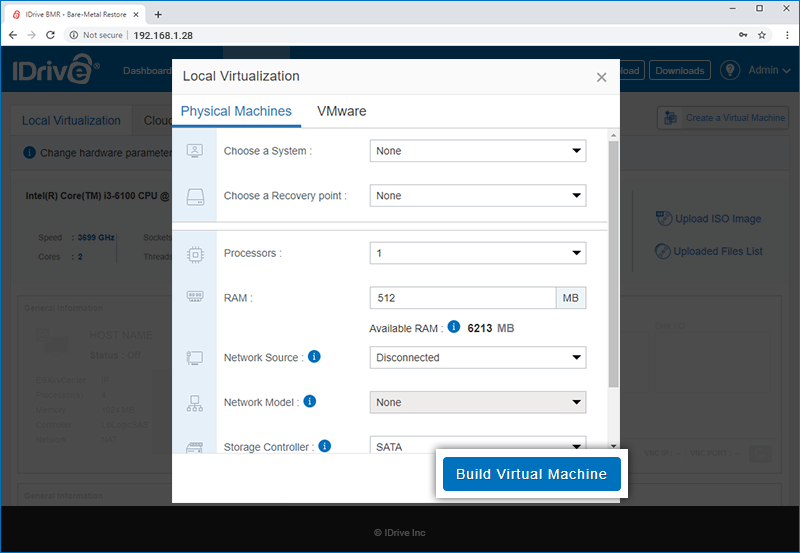Open the Processors dropdown
The image size is (800, 553).
tap(478, 253)
